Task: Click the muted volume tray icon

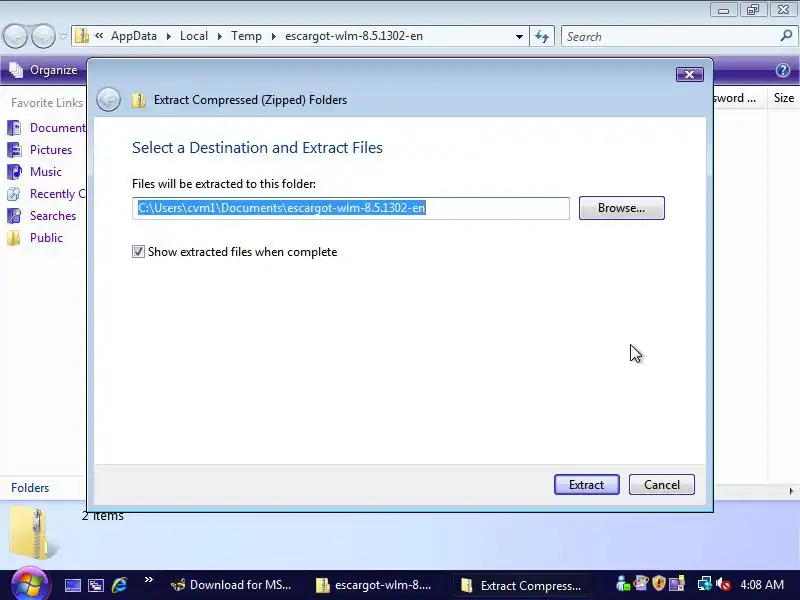Action: coord(723,584)
